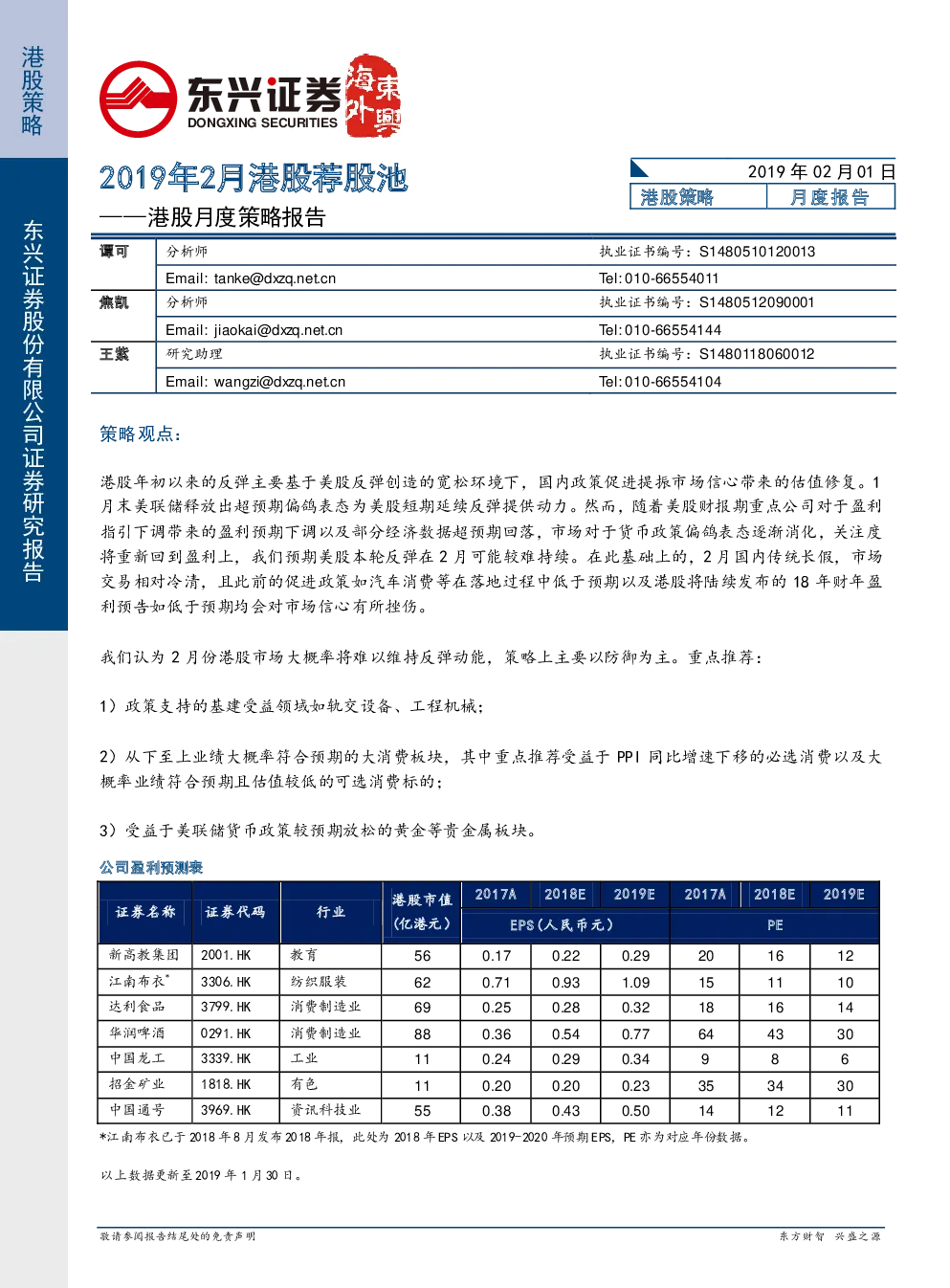This screenshot has width=950, height=1288.
Task: Click the footnote about 江南布衣 2018 annual report
Action: click(427, 1138)
